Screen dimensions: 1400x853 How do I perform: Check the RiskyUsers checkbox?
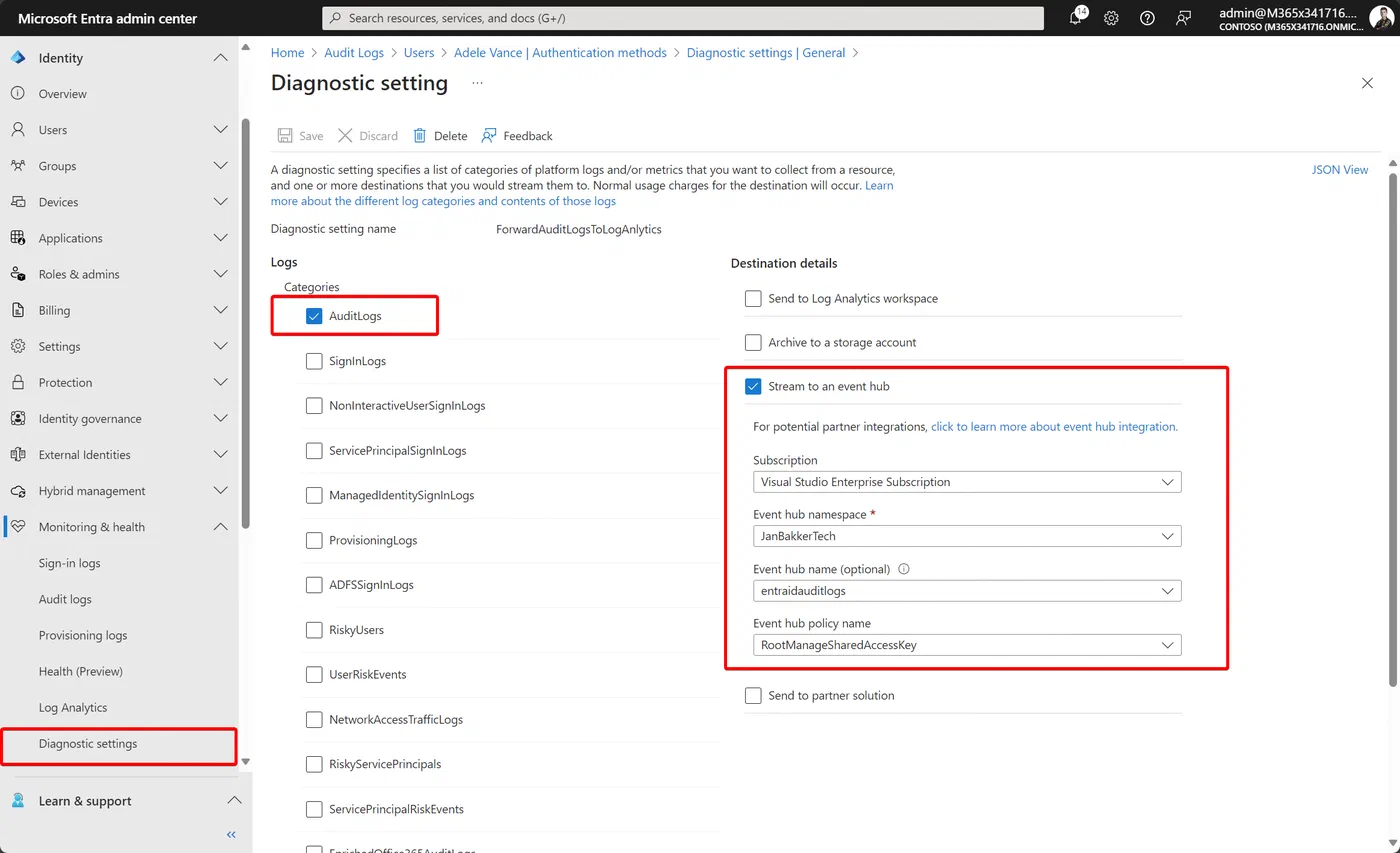pyautogui.click(x=314, y=630)
